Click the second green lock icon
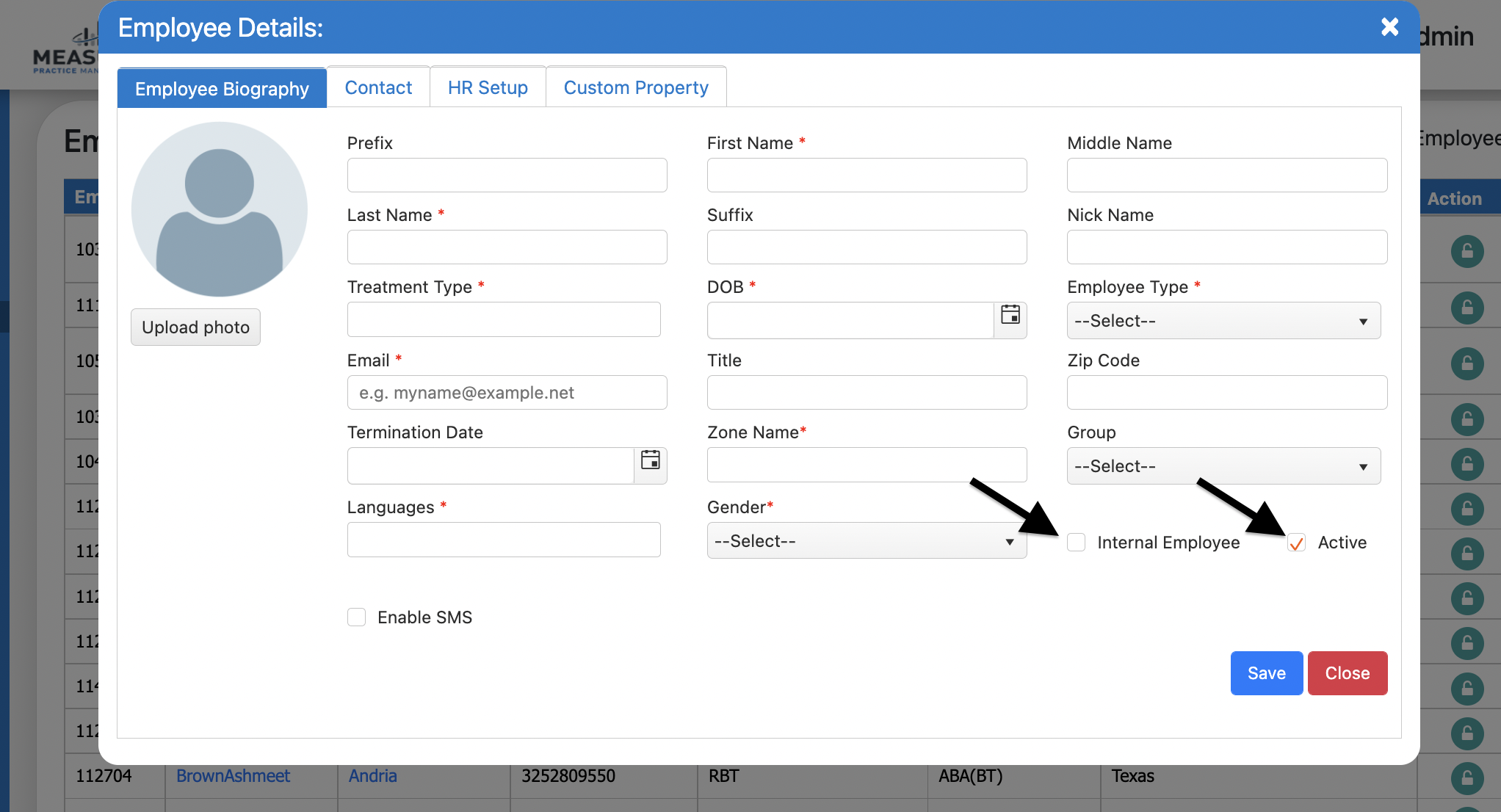This screenshot has width=1501, height=812. tap(1466, 307)
